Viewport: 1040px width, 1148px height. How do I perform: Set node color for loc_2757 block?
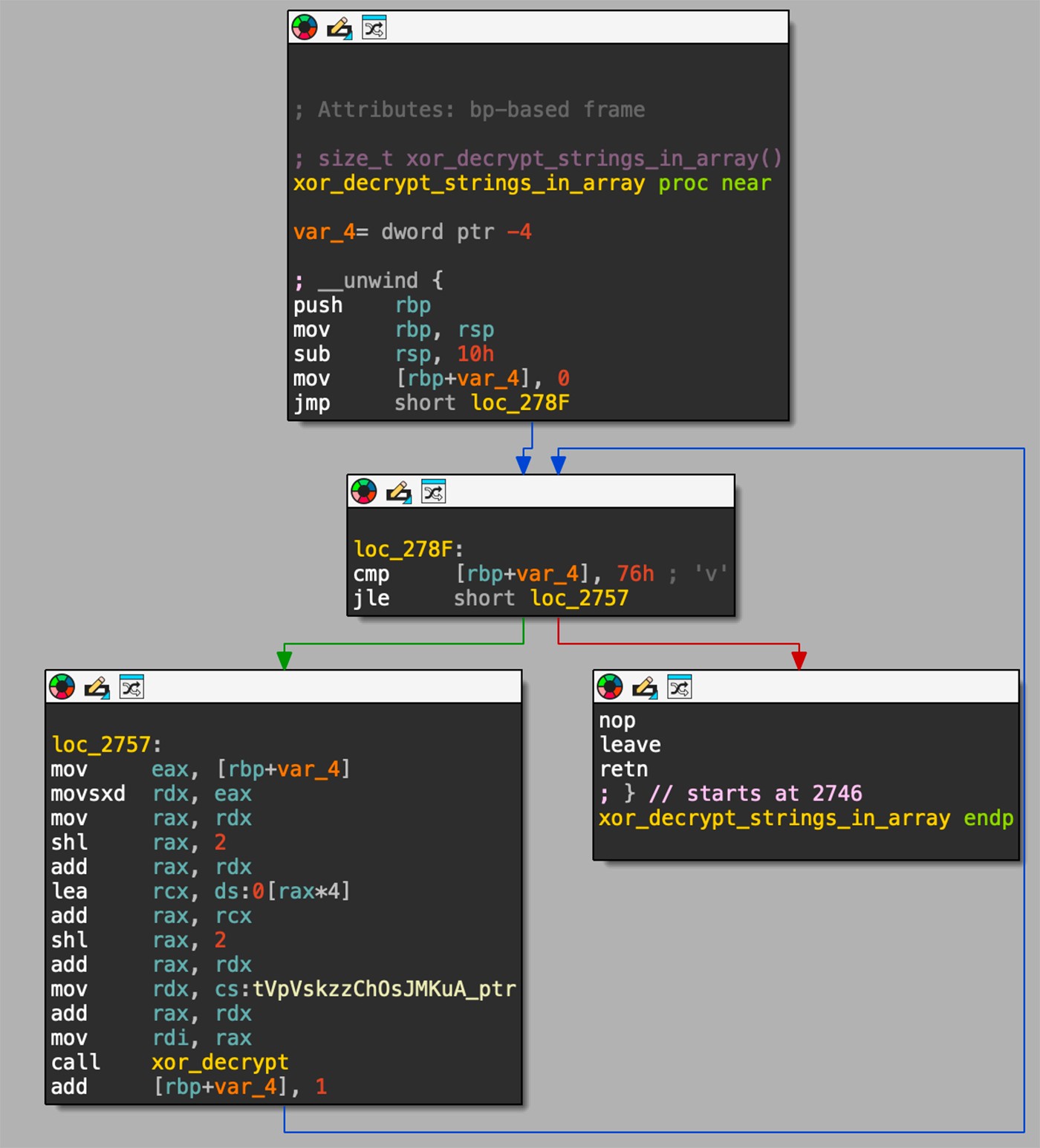(62, 687)
